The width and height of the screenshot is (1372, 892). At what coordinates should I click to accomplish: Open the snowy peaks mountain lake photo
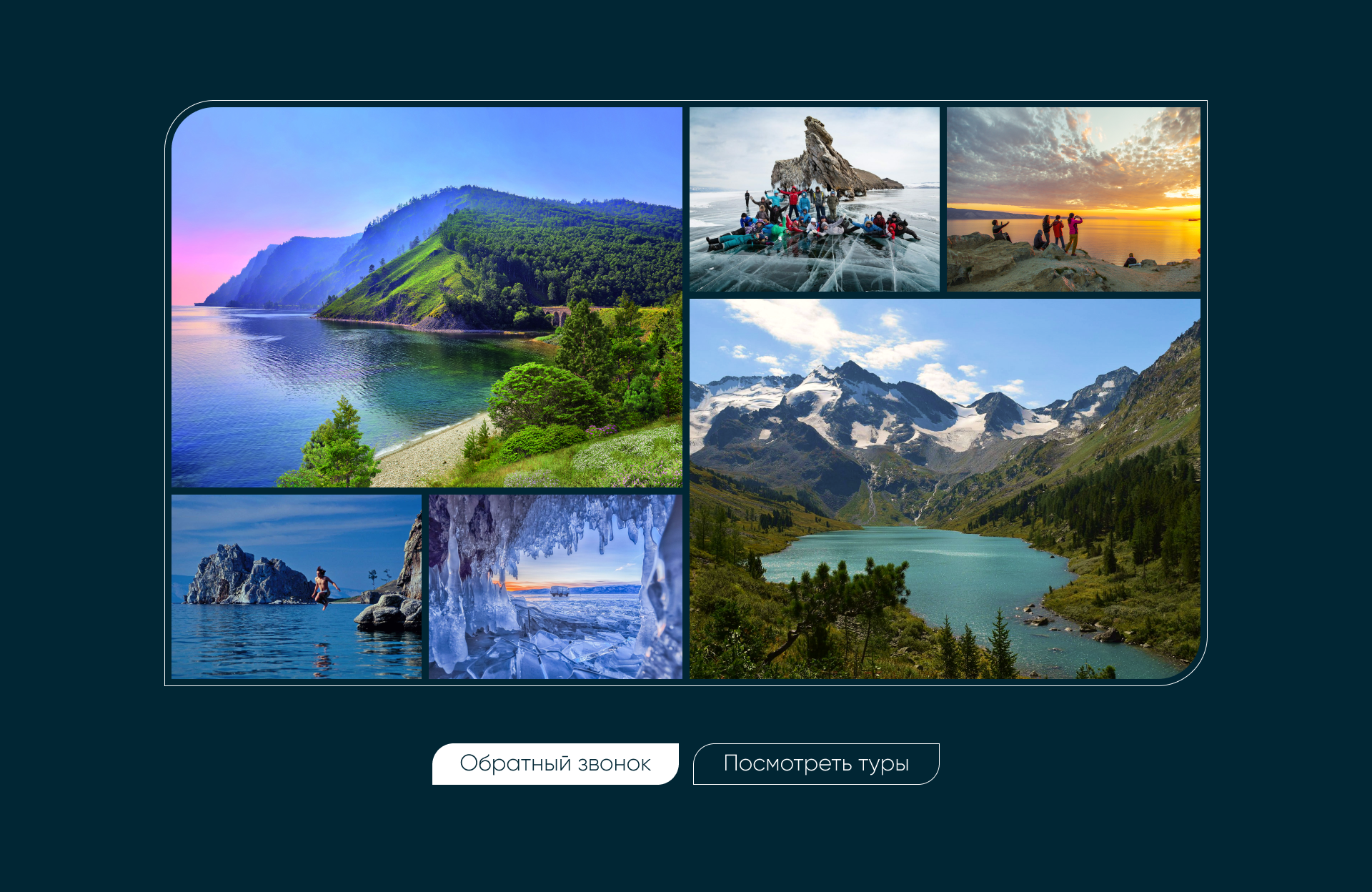[x=944, y=488]
